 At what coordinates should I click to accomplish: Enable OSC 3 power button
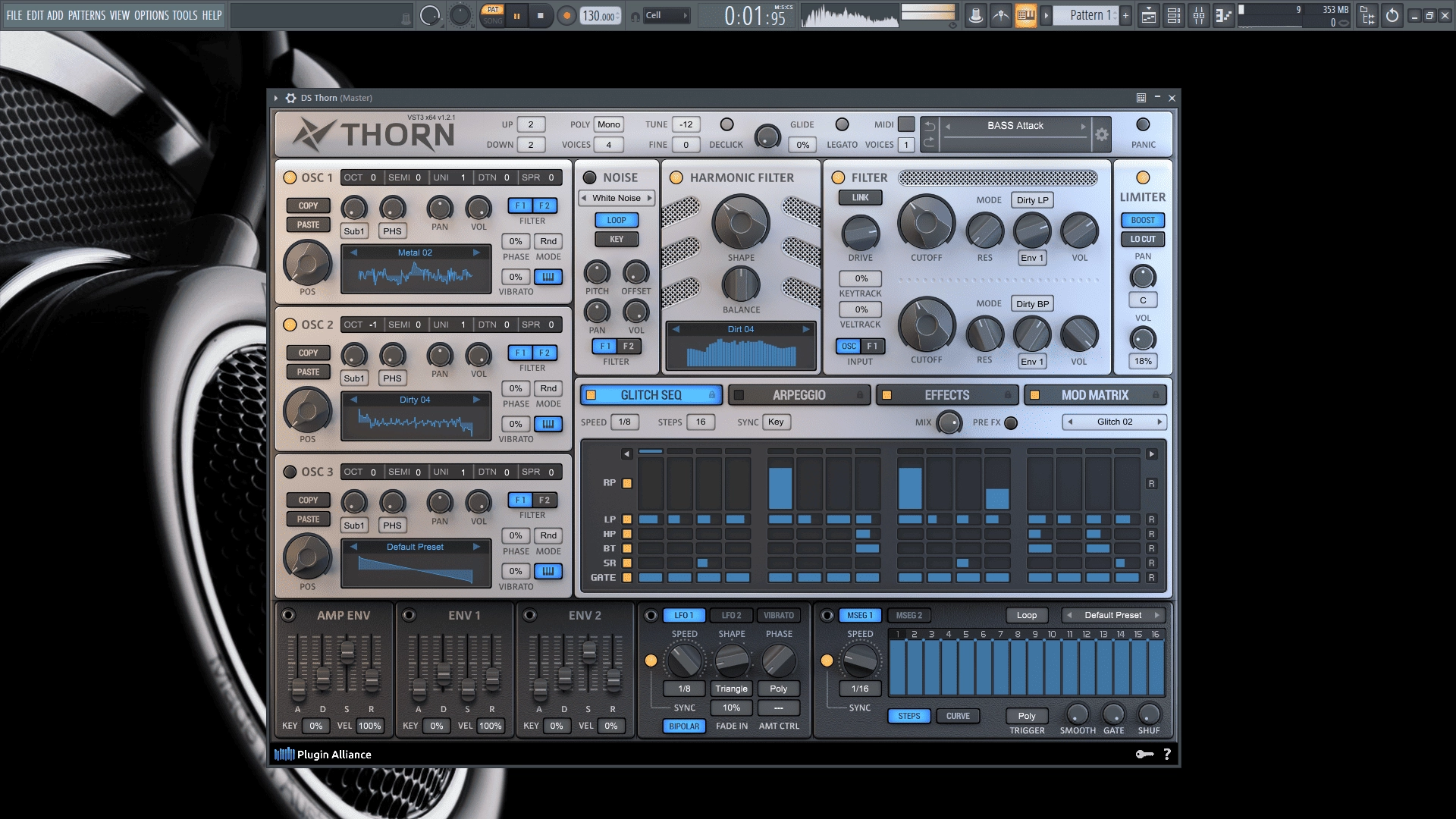click(290, 472)
